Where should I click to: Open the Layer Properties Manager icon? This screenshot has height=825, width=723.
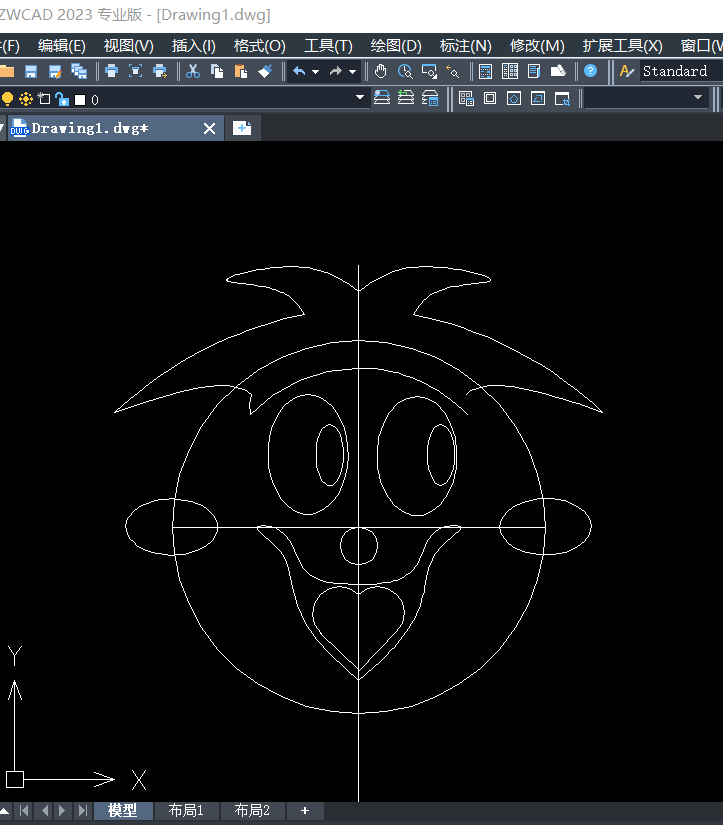pyautogui.click(x=382, y=98)
